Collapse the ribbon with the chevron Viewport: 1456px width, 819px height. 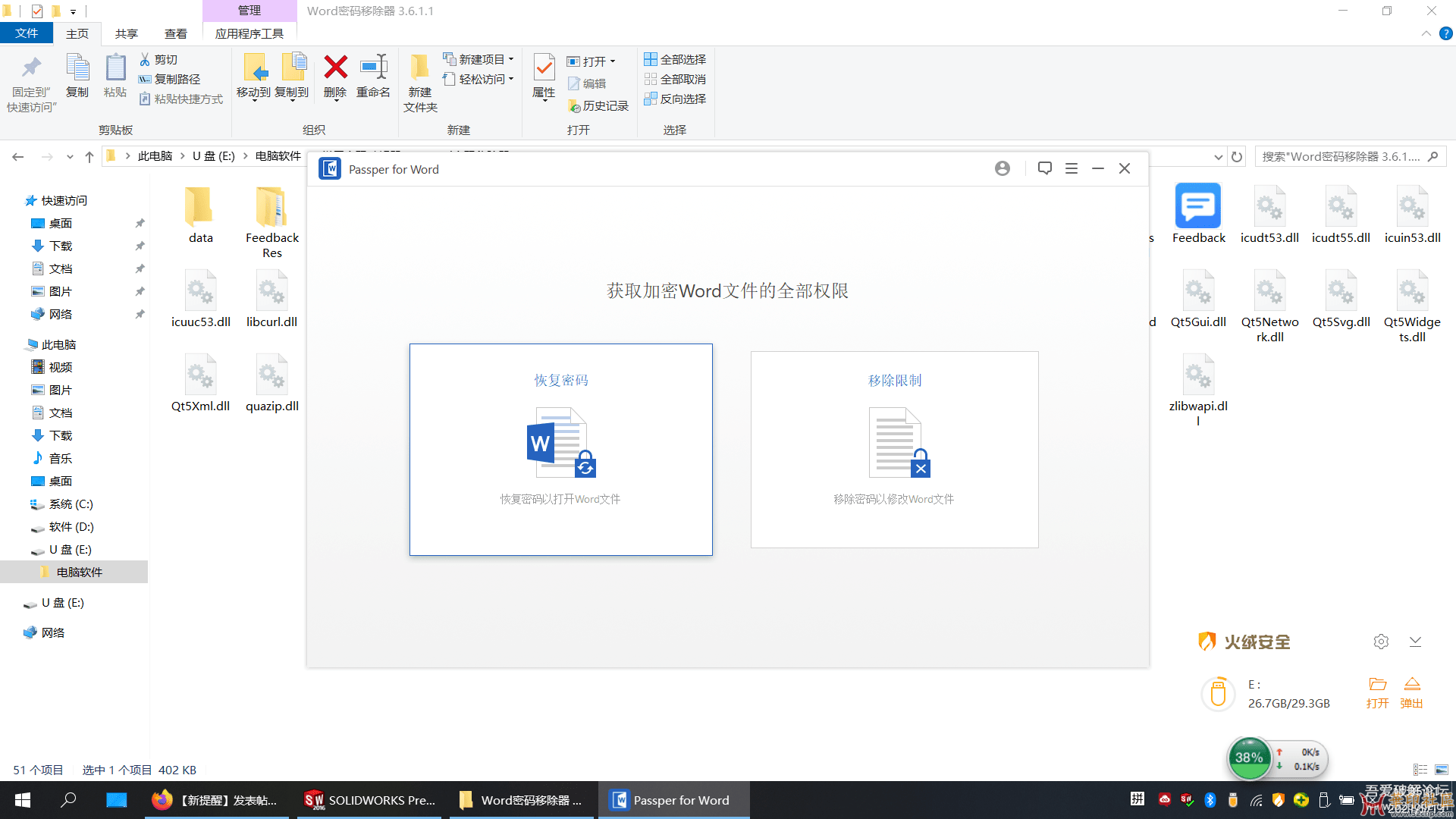(1426, 33)
